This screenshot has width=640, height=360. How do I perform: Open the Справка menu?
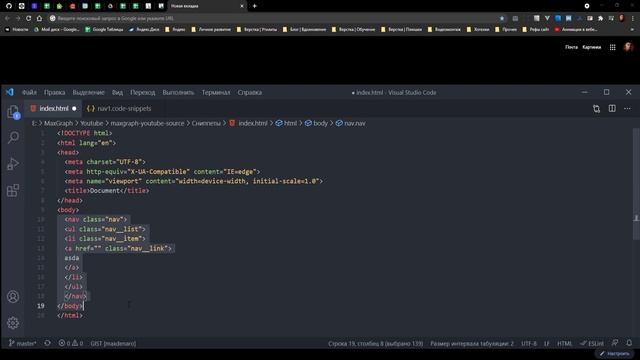249,93
